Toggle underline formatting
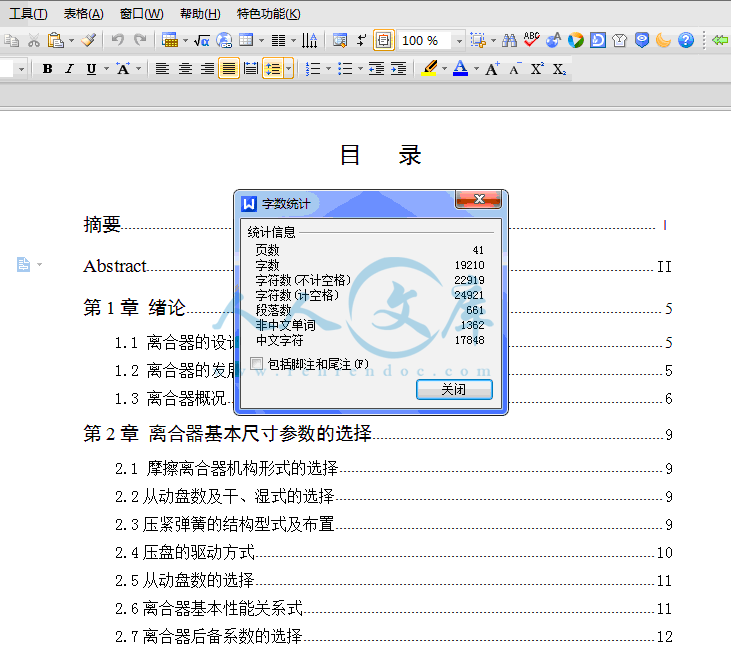This screenshot has height=656, width=731. (91, 69)
